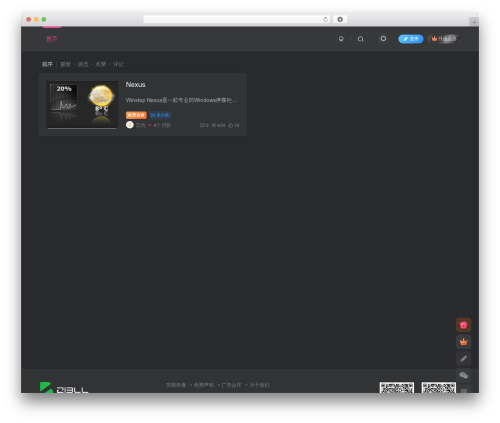
Task: Click the Zibll logo in footer
Action: tap(64, 388)
